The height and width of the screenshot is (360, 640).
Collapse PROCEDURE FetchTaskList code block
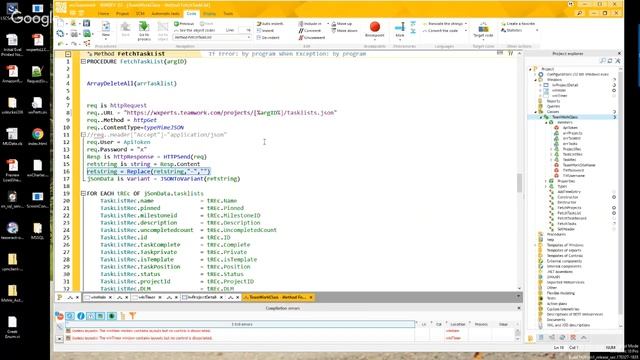point(83,62)
